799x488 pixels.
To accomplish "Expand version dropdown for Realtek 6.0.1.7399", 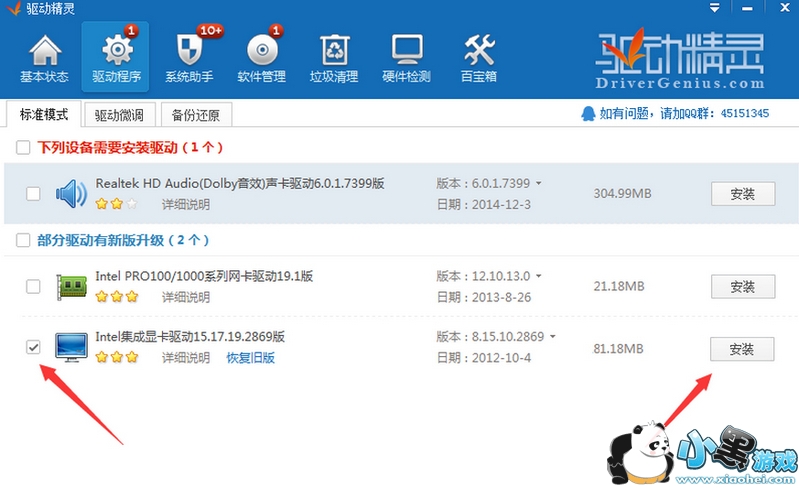I will 538,184.
